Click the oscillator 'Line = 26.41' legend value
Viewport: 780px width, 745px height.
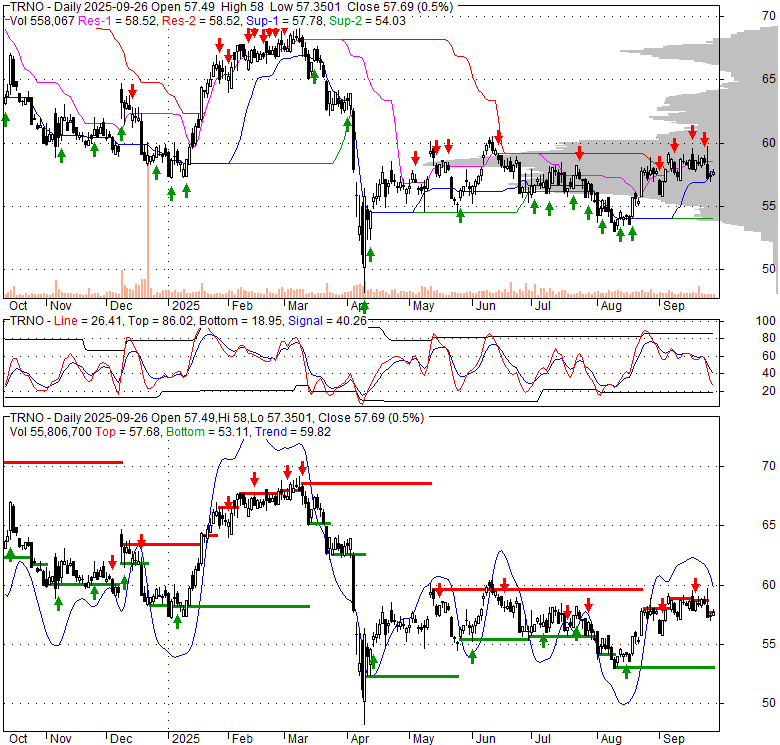tap(88, 321)
